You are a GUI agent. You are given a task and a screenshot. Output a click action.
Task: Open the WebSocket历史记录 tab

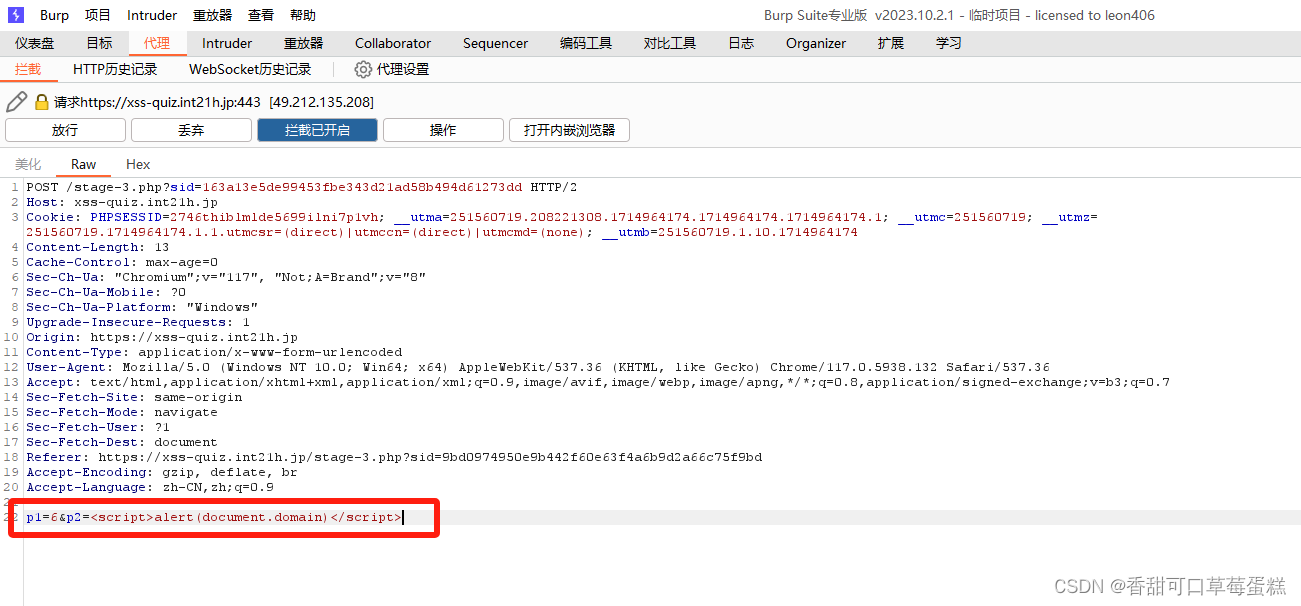click(x=250, y=69)
